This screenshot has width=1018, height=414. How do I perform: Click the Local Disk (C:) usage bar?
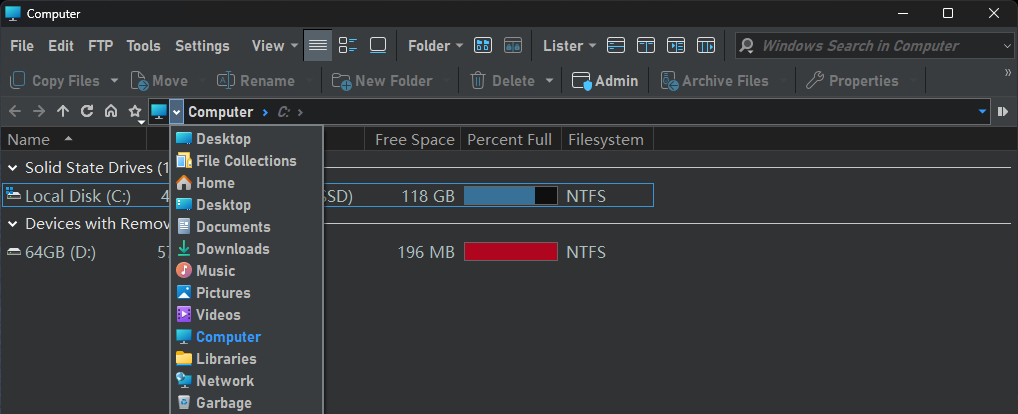[510, 196]
